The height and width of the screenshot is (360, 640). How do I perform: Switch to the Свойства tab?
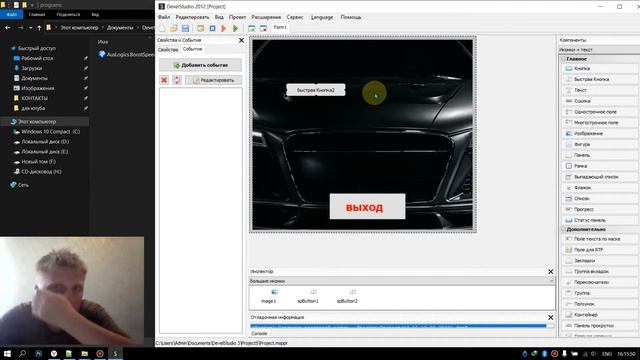click(168, 49)
